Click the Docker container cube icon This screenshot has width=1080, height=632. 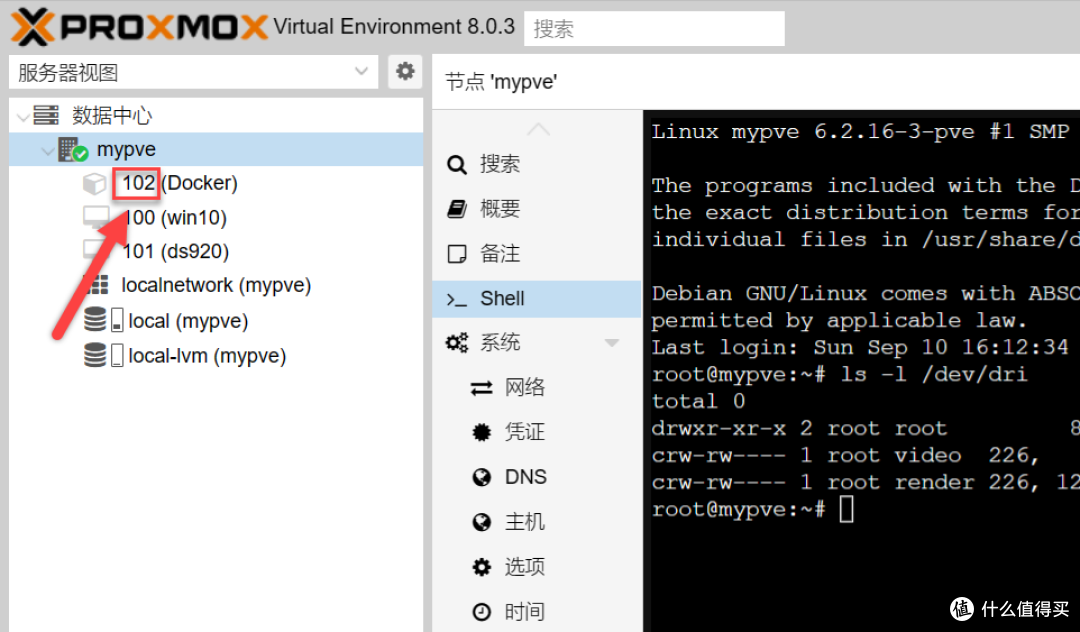[x=94, y=184]
